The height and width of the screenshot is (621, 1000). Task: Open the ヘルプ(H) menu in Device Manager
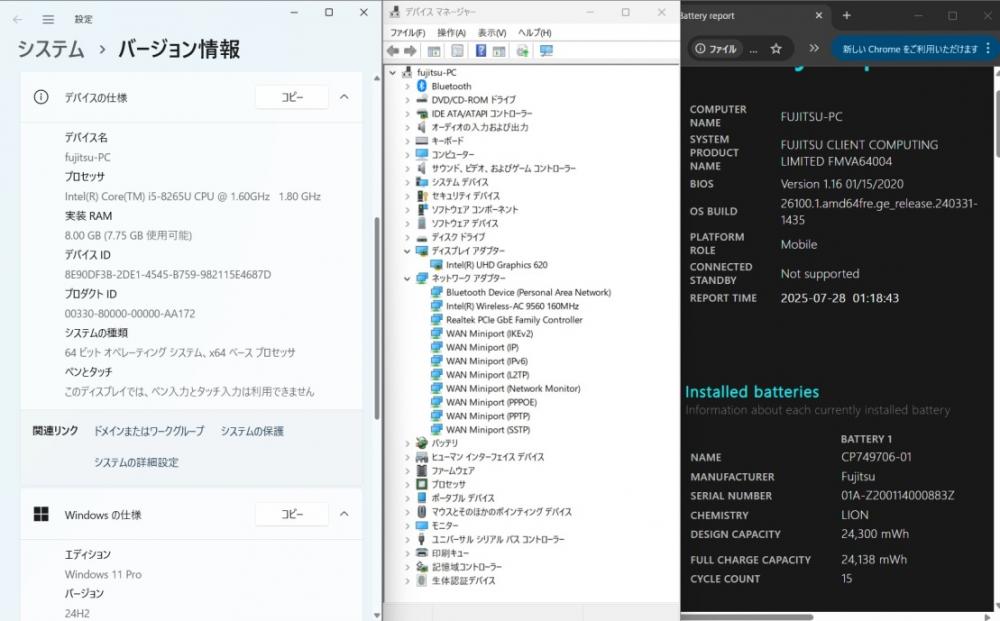[x=535, y=33]
